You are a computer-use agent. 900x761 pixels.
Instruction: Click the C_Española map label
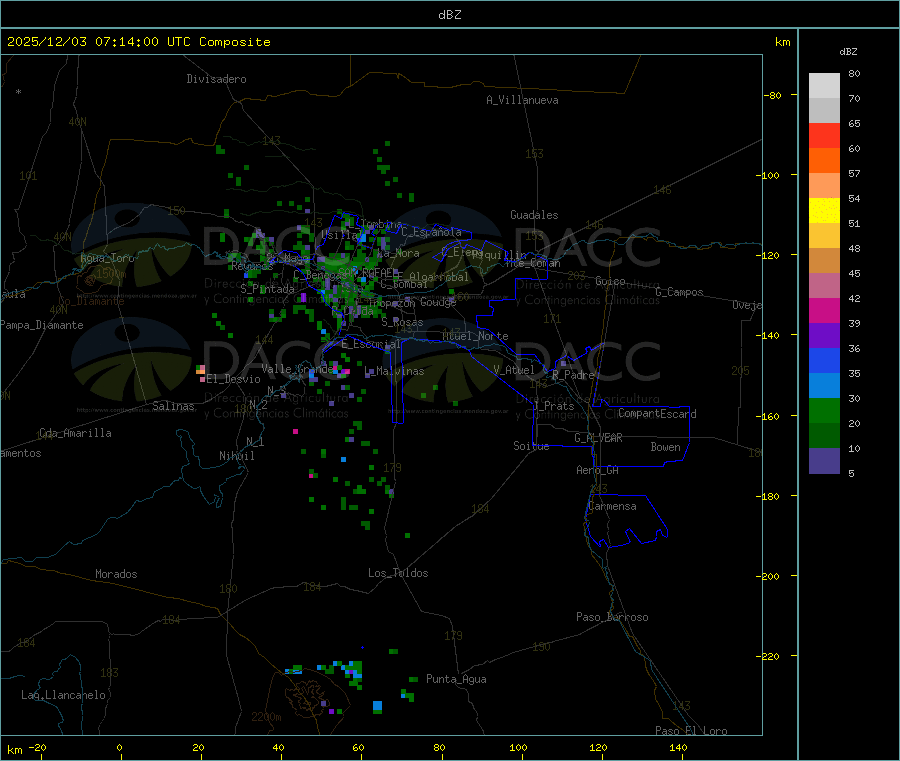click(432, 232)
